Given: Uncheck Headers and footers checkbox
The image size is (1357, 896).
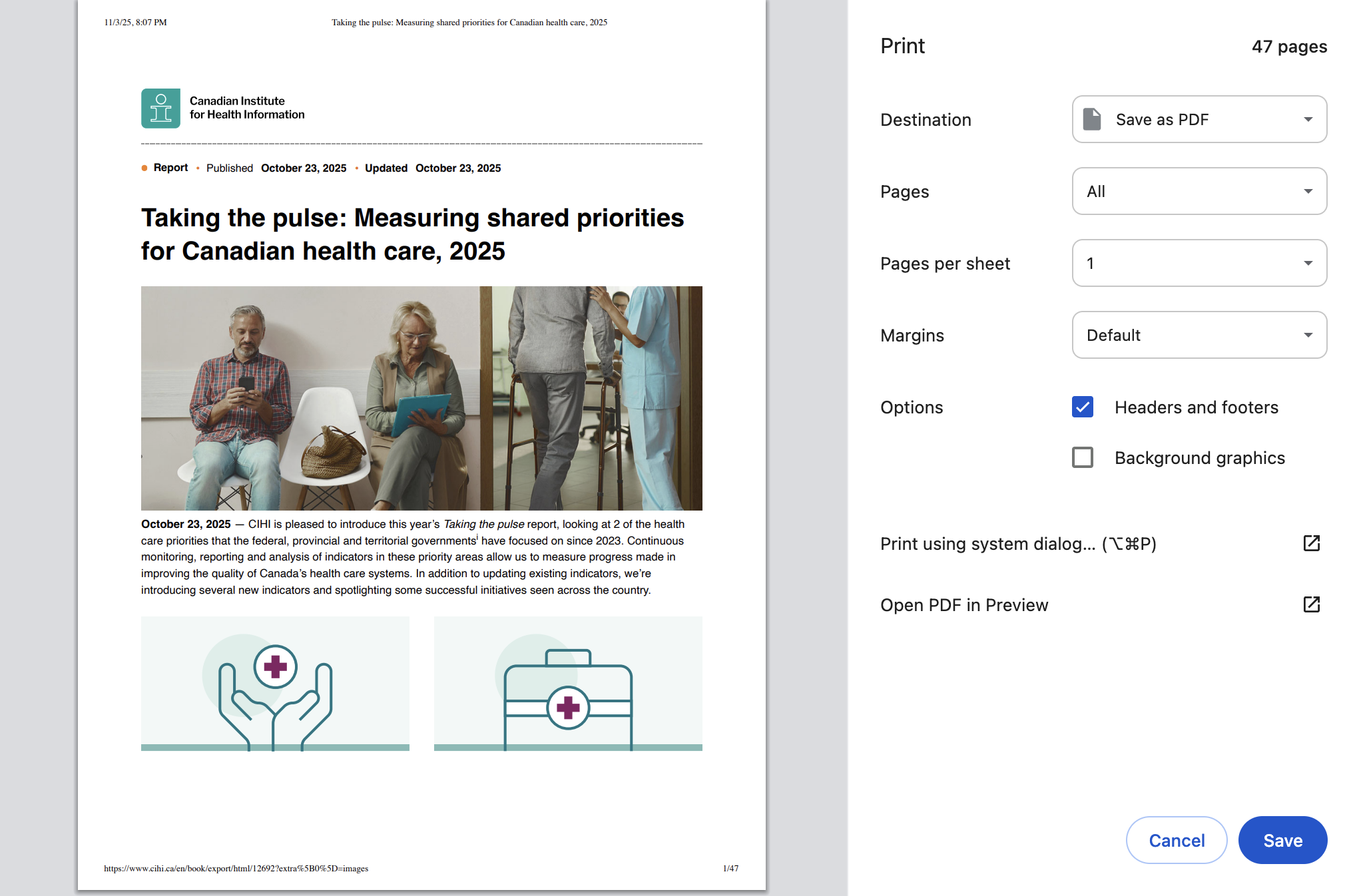Looking at the screenshot, I should coord(1083,407).
